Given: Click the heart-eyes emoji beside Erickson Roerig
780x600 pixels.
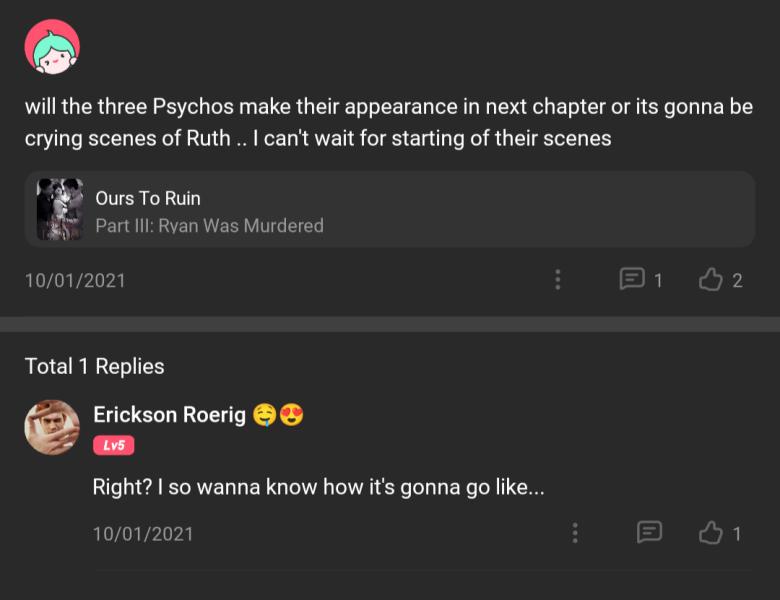Looking at the screenshot, I should coord(292,414).
